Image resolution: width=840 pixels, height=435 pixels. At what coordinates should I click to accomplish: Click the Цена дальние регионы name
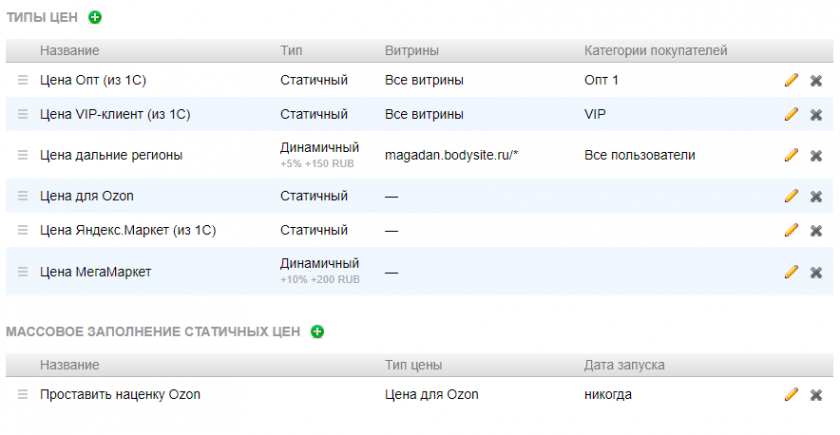pos(111,155)
